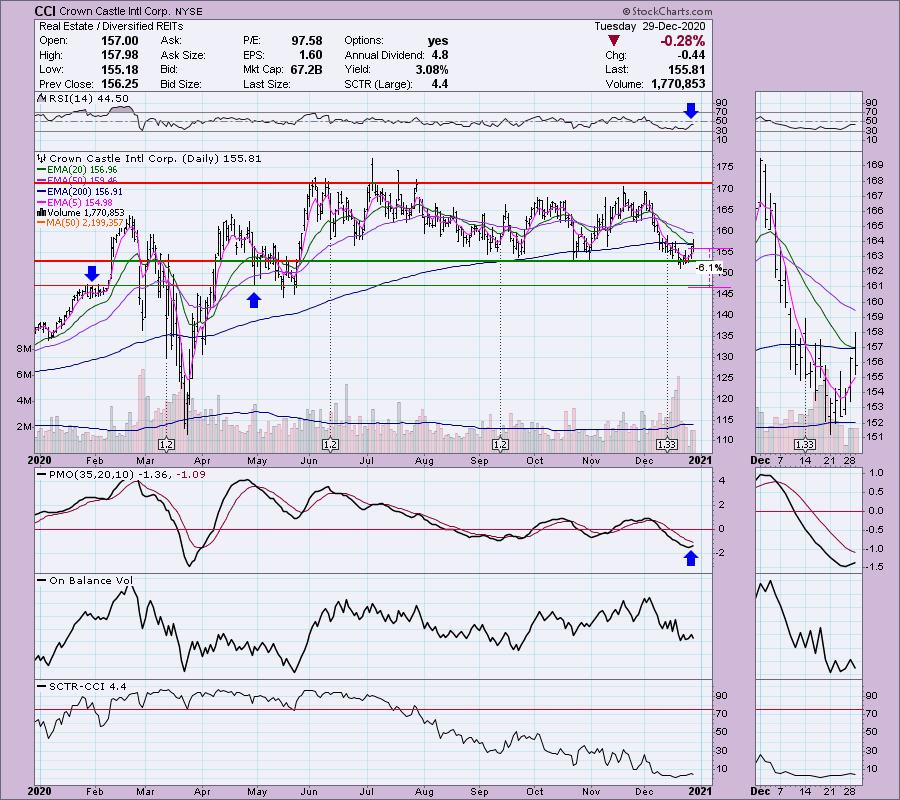Viewport: 900px width, 800px height.
Task: Click the OHLC bar icon beside Crown Castle (Daily)
Action: click(42, 158)
